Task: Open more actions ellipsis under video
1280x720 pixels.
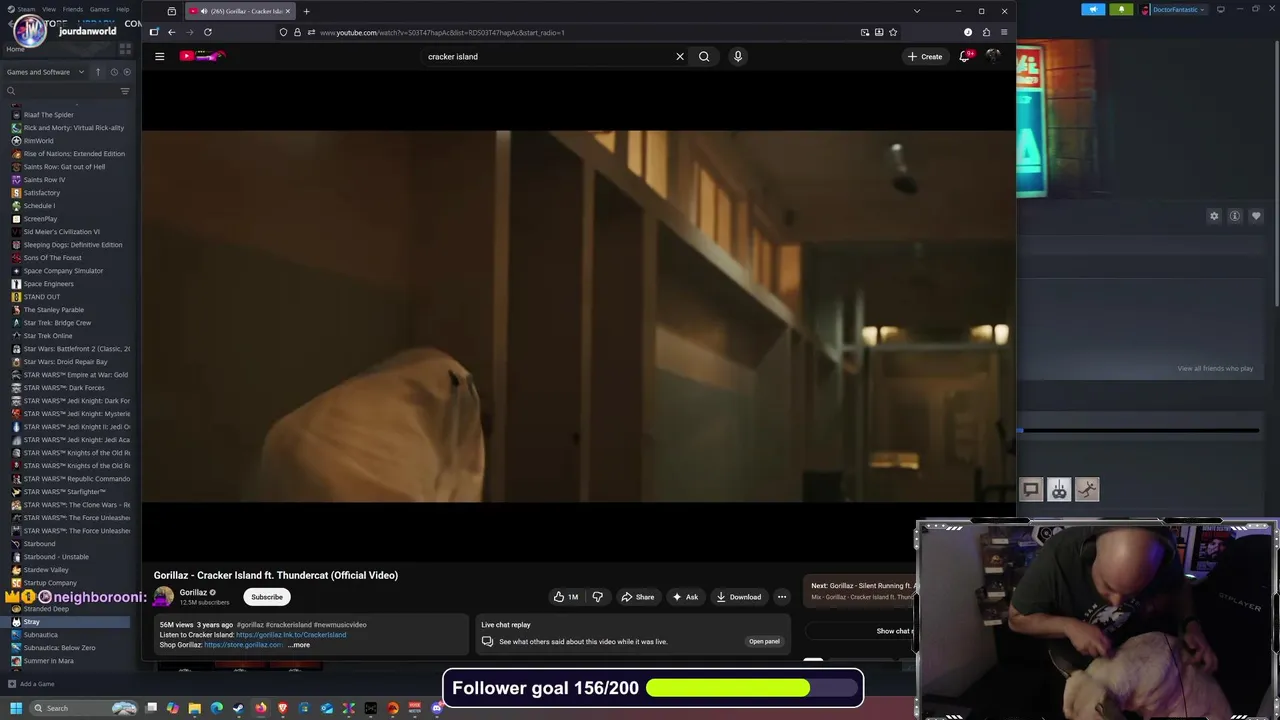Action: click(782, 597)
